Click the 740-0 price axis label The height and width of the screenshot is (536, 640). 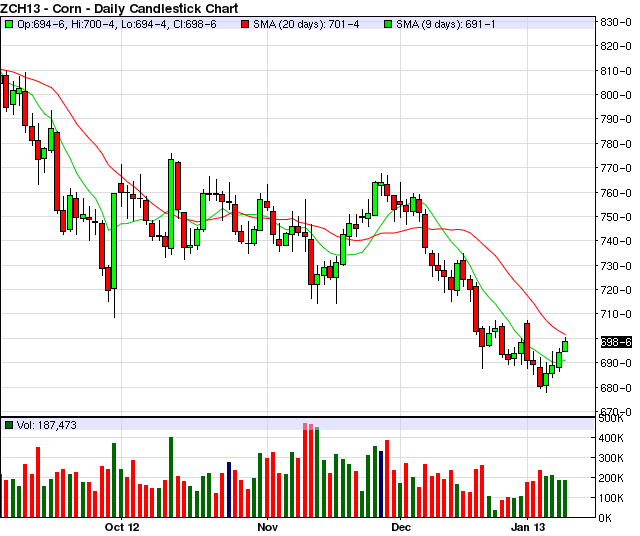616,241
